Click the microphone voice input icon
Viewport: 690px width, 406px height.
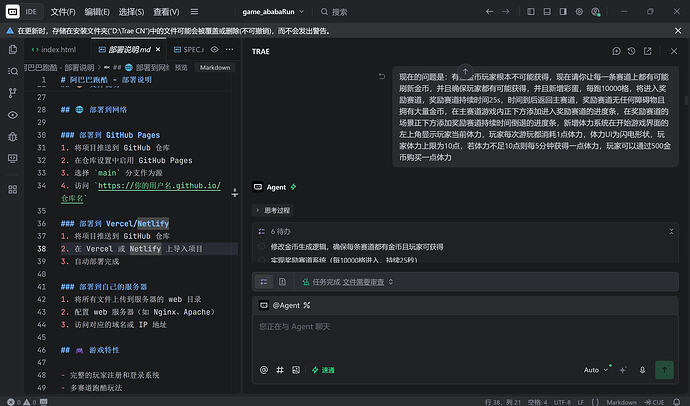click(x=642, y=370)
